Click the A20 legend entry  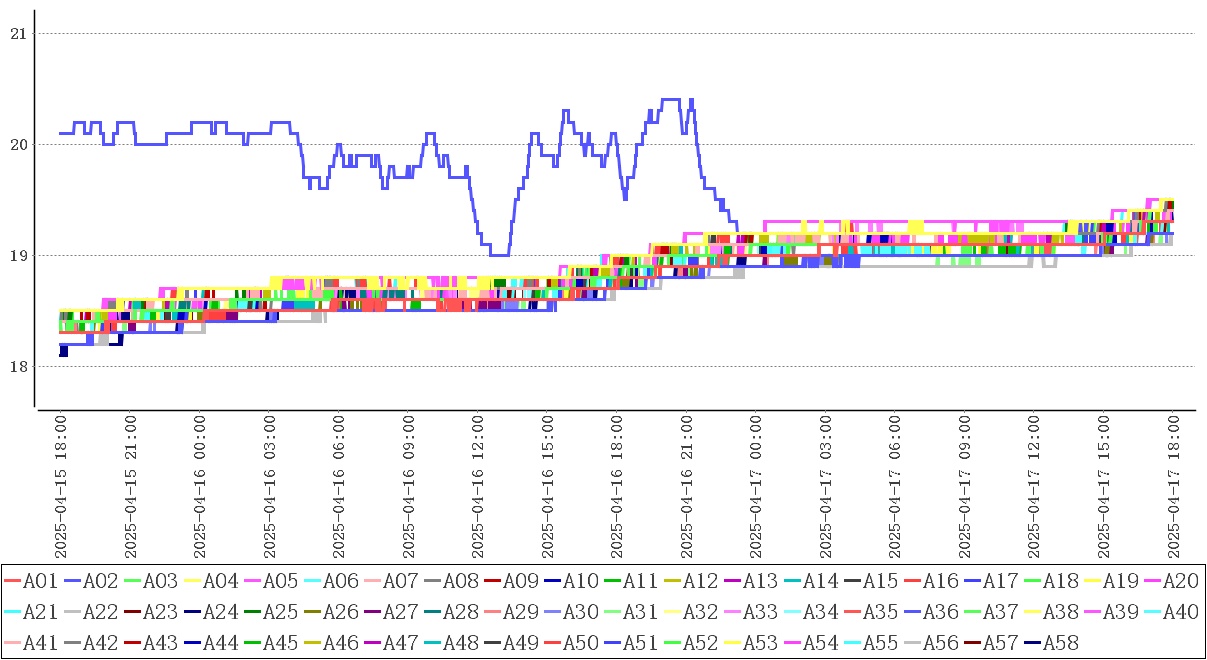(x=1180, y=580)
